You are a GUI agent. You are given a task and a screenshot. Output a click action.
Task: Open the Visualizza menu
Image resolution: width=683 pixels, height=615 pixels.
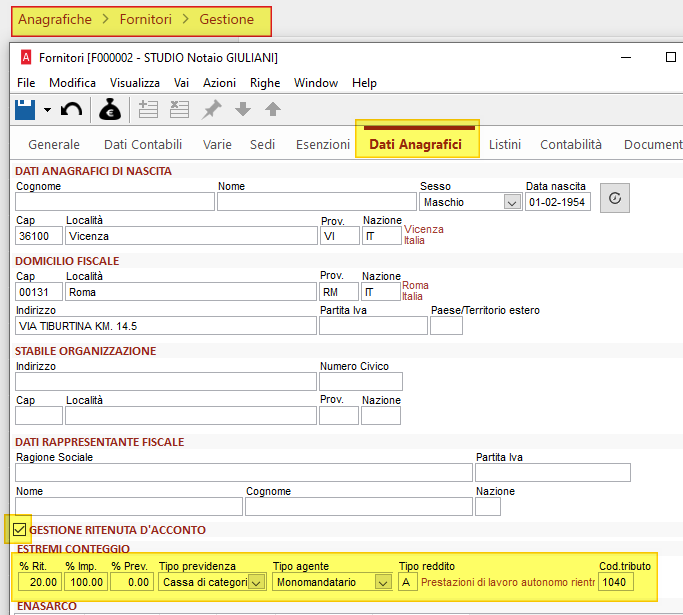tap(135, 83)
